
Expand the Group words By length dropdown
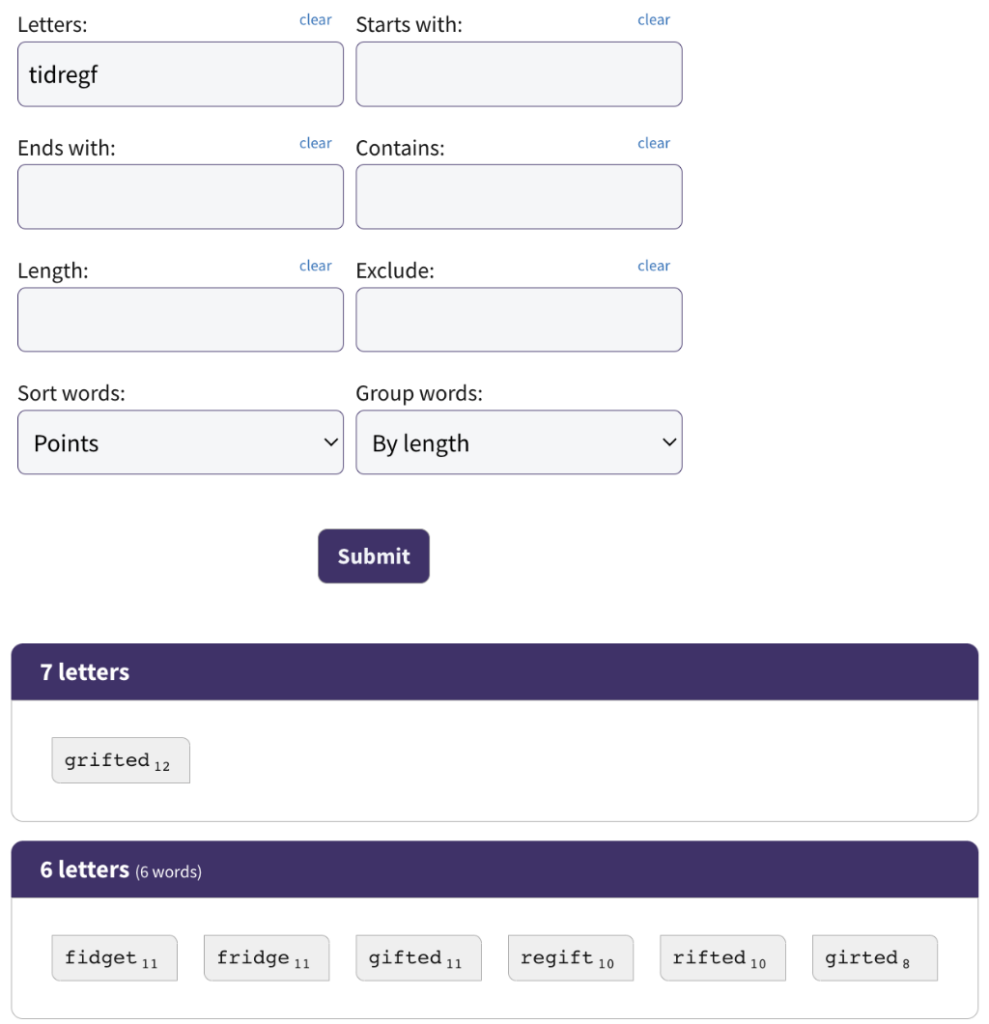[x=519, y=443]
